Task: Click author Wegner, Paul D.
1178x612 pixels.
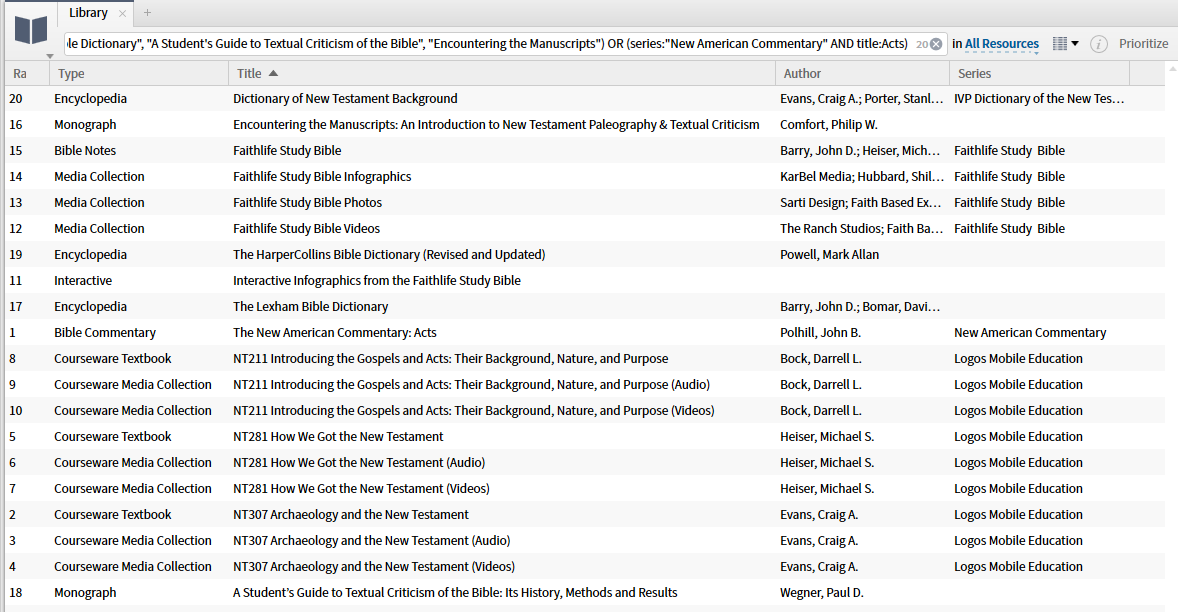Action: 822,592
